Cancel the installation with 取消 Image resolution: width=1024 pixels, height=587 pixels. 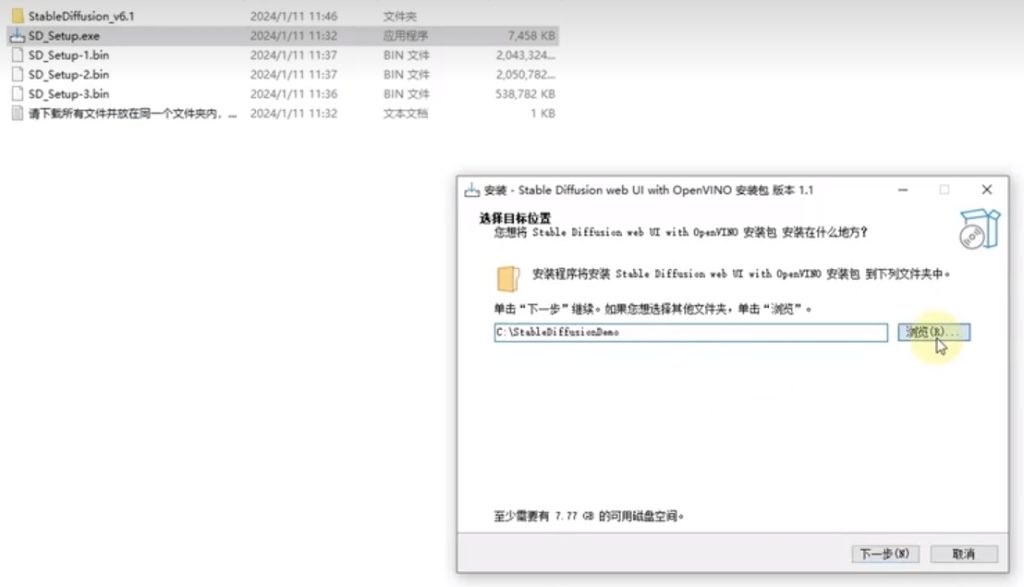point(964,554)
